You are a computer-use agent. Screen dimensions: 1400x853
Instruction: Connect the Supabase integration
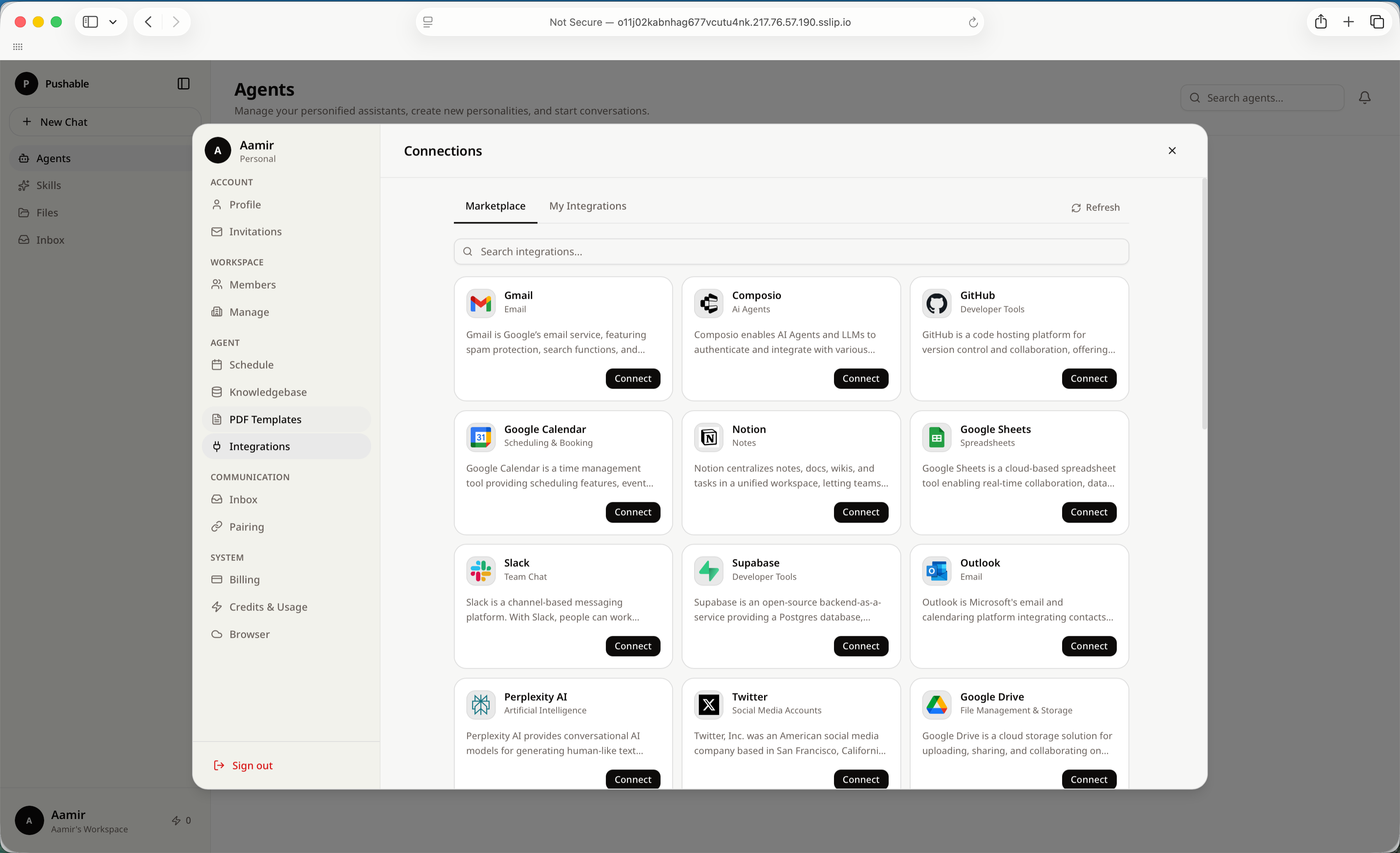coord(861,646)
